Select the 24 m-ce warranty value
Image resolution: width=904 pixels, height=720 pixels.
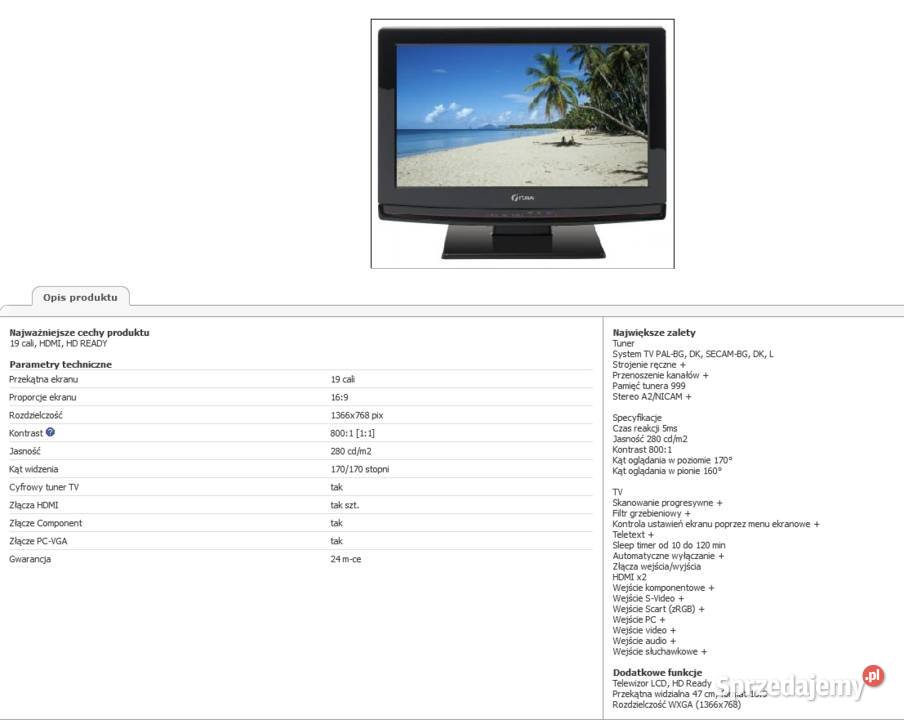346,559
